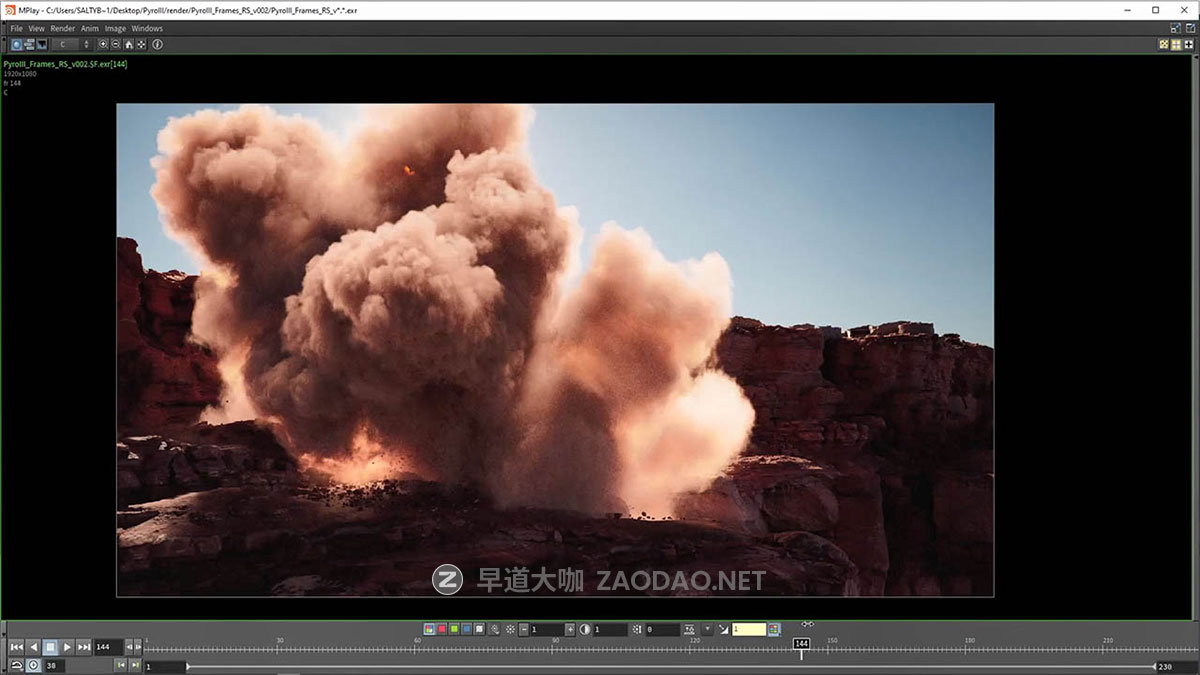The height and width of the screenshot is (675, 1200).
Task: Click the black point field showing 0
Action: coord(663,629)
